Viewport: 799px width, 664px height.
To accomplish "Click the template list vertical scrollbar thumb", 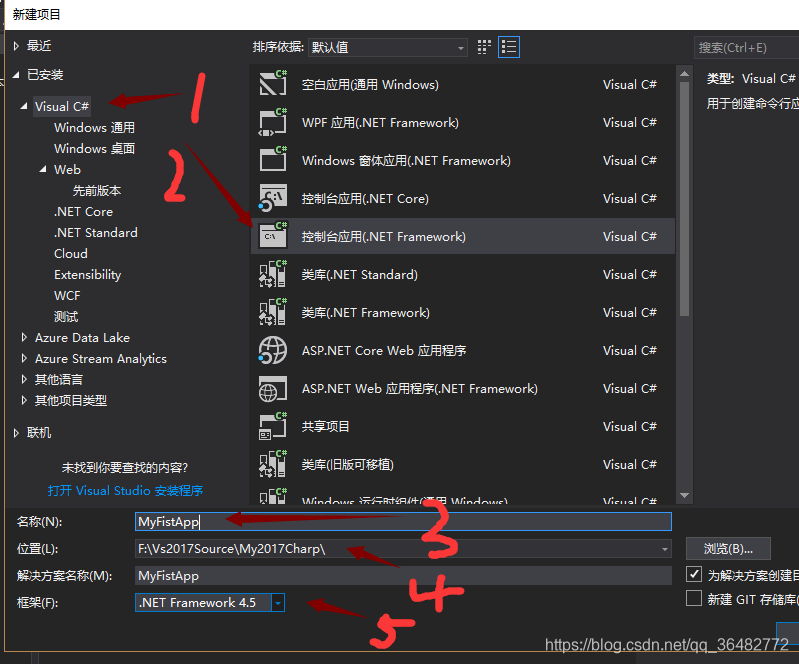I will pyautogui.click(x=684, y=199).
